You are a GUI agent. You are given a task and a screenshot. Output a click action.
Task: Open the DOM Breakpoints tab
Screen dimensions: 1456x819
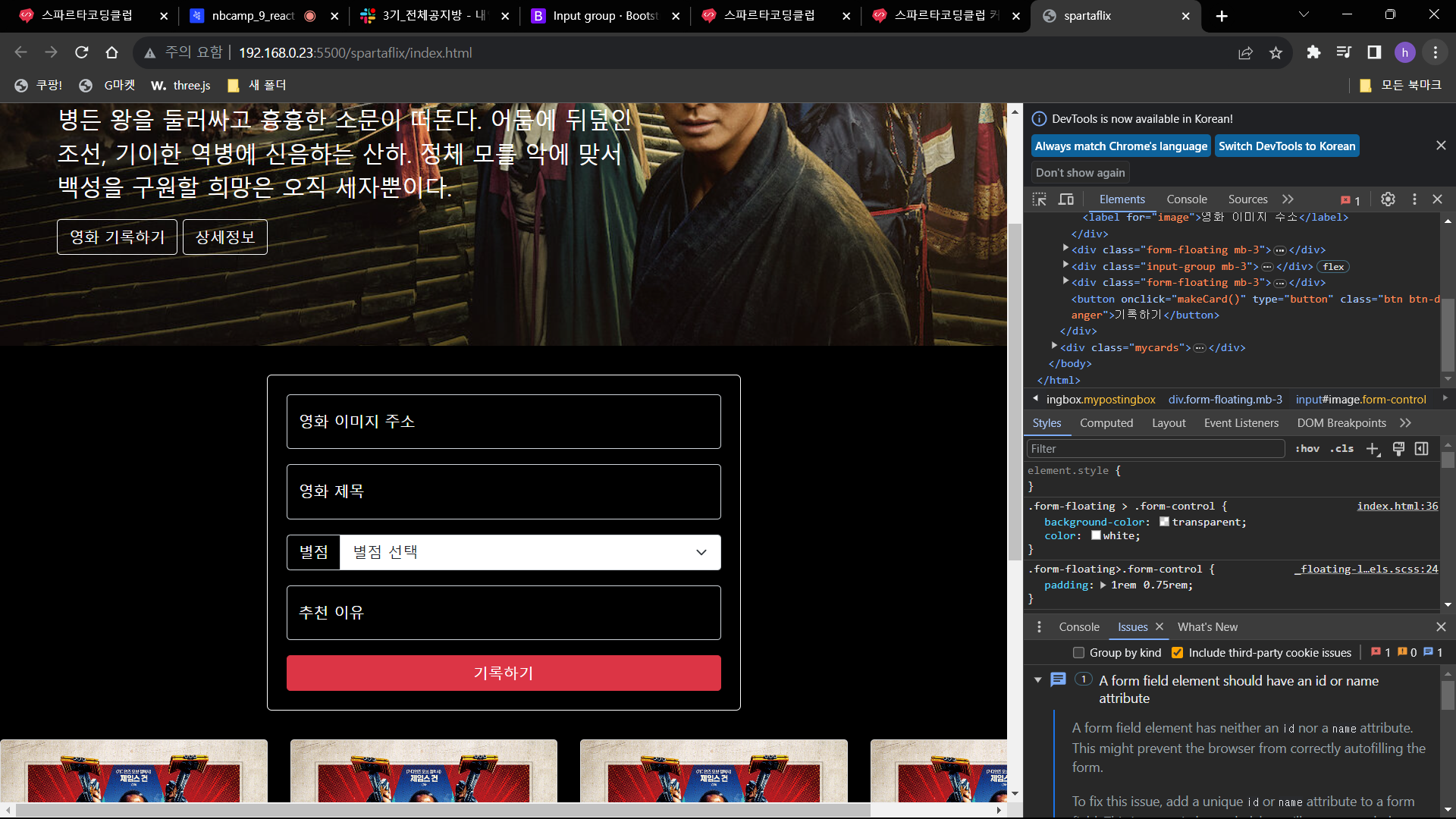1341,423
